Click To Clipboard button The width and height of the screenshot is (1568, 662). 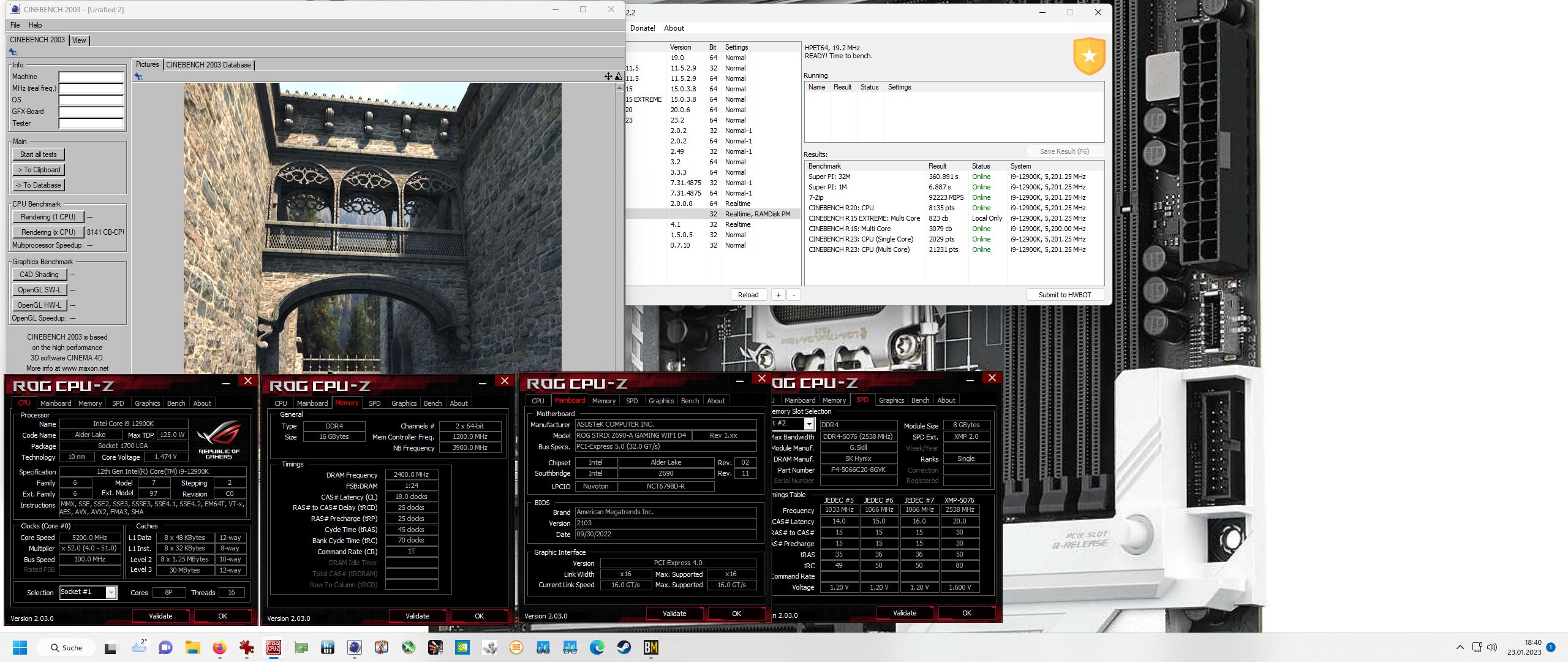point(39,170)
